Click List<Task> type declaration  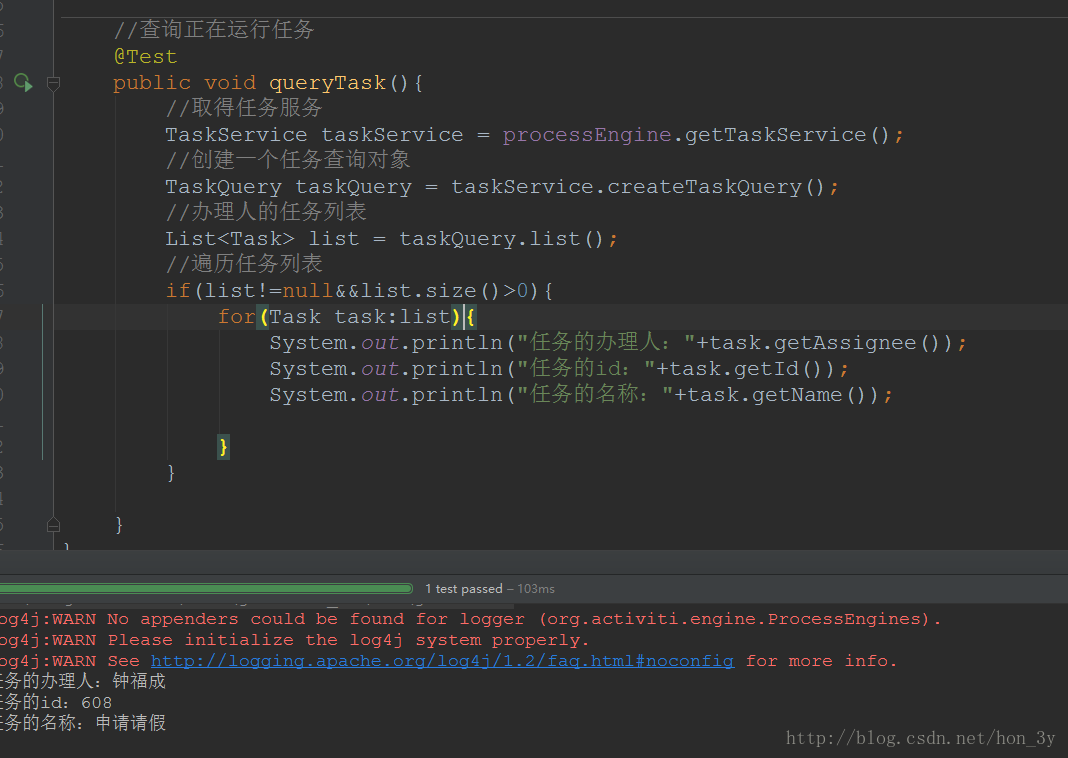pos(230,238)
